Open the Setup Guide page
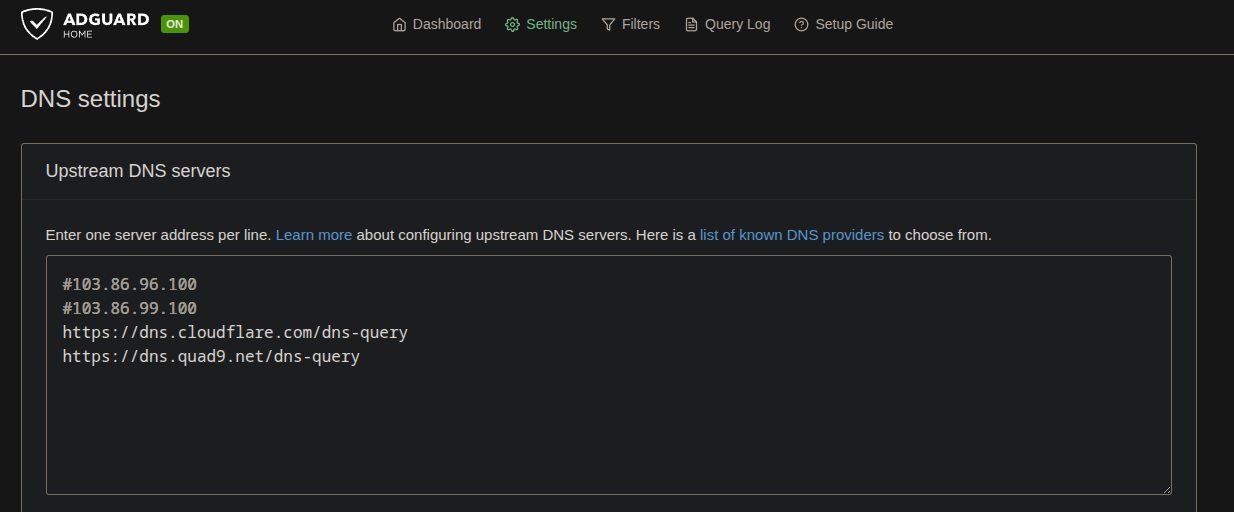 [844, 24]
